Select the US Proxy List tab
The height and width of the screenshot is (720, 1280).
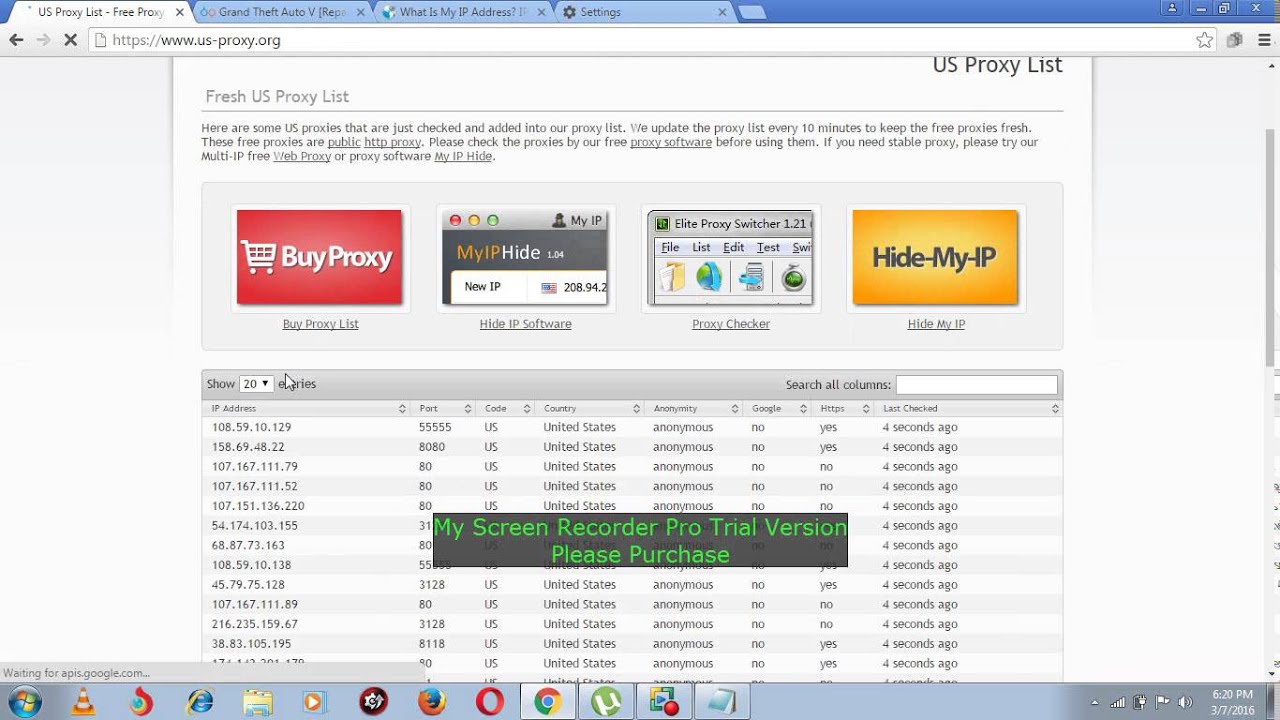coord(100,12)
